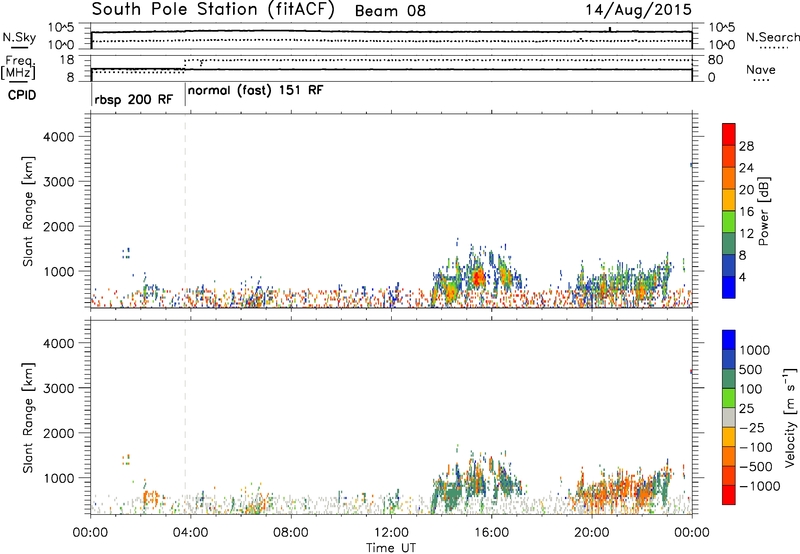Click the '04:00' time axis label

click(190, 533)
